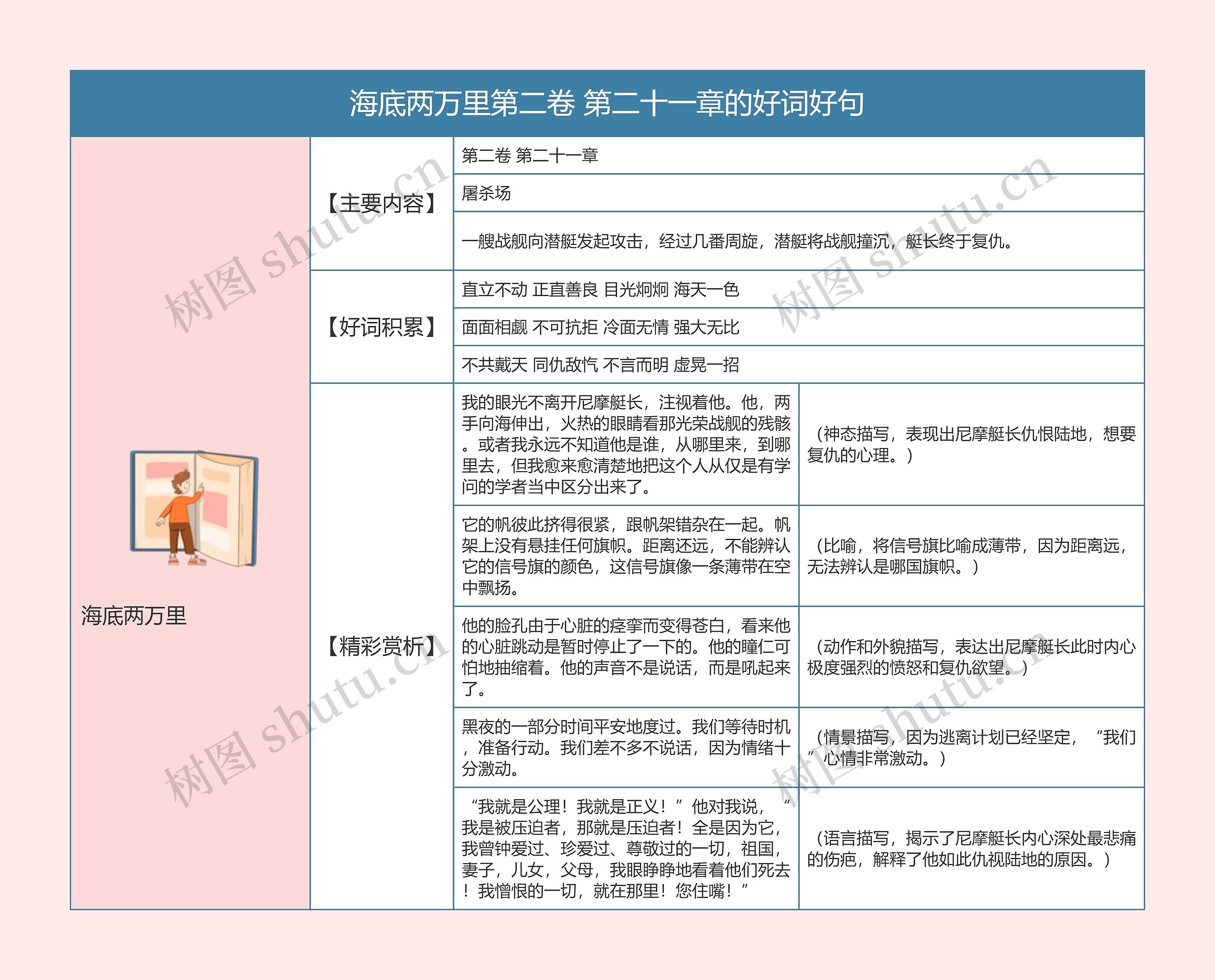This screenshot has height=980, width=1215.
Task: Click the quote starting “我就是公理！我就是正义！”
Action: tap(626, 849)
